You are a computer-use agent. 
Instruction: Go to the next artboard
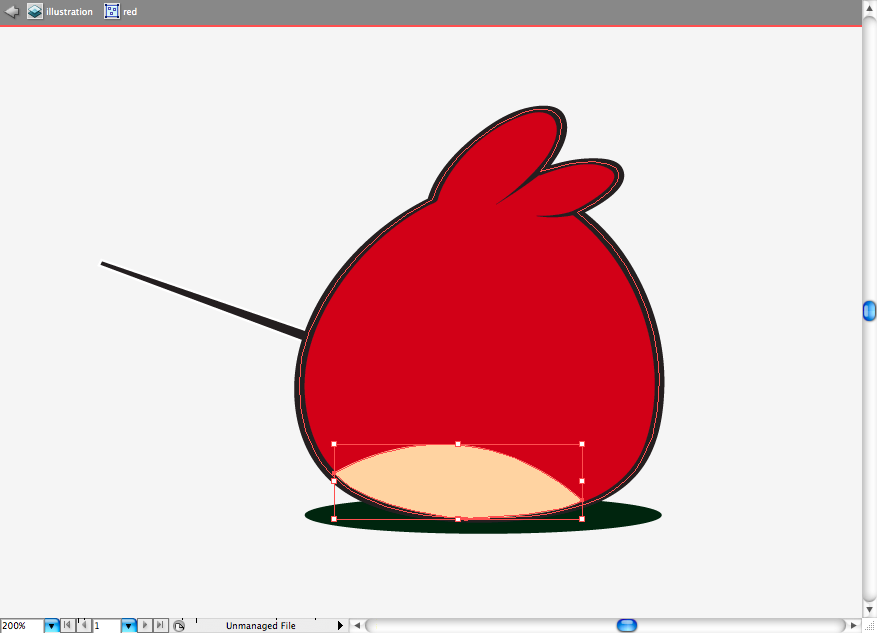[145, 625]
